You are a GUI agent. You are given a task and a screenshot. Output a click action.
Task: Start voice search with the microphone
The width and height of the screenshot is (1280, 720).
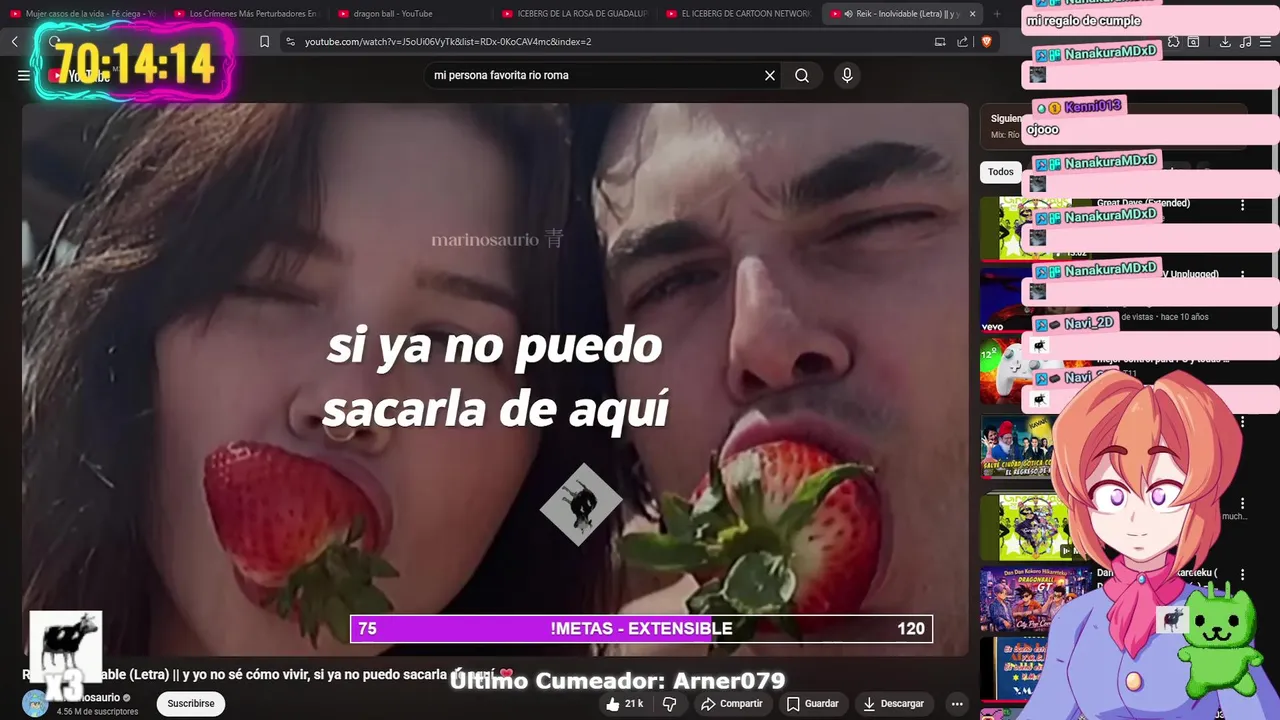point(847,75)
